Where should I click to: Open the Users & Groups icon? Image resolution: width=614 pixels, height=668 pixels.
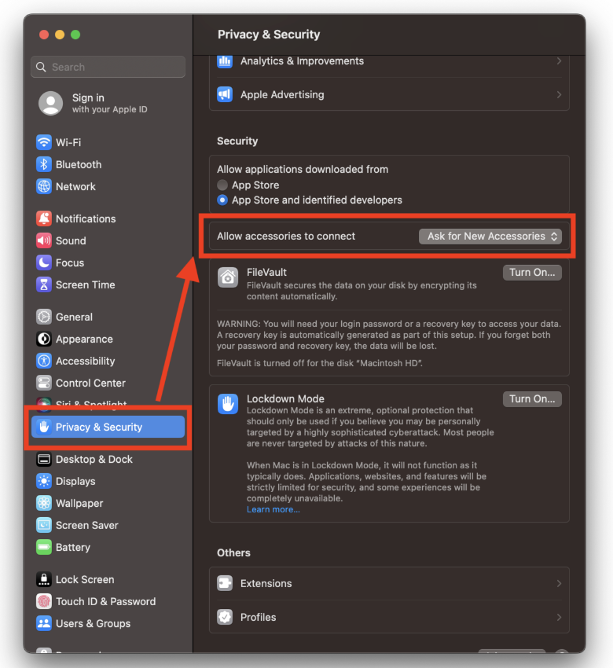[x=44, y=623]
